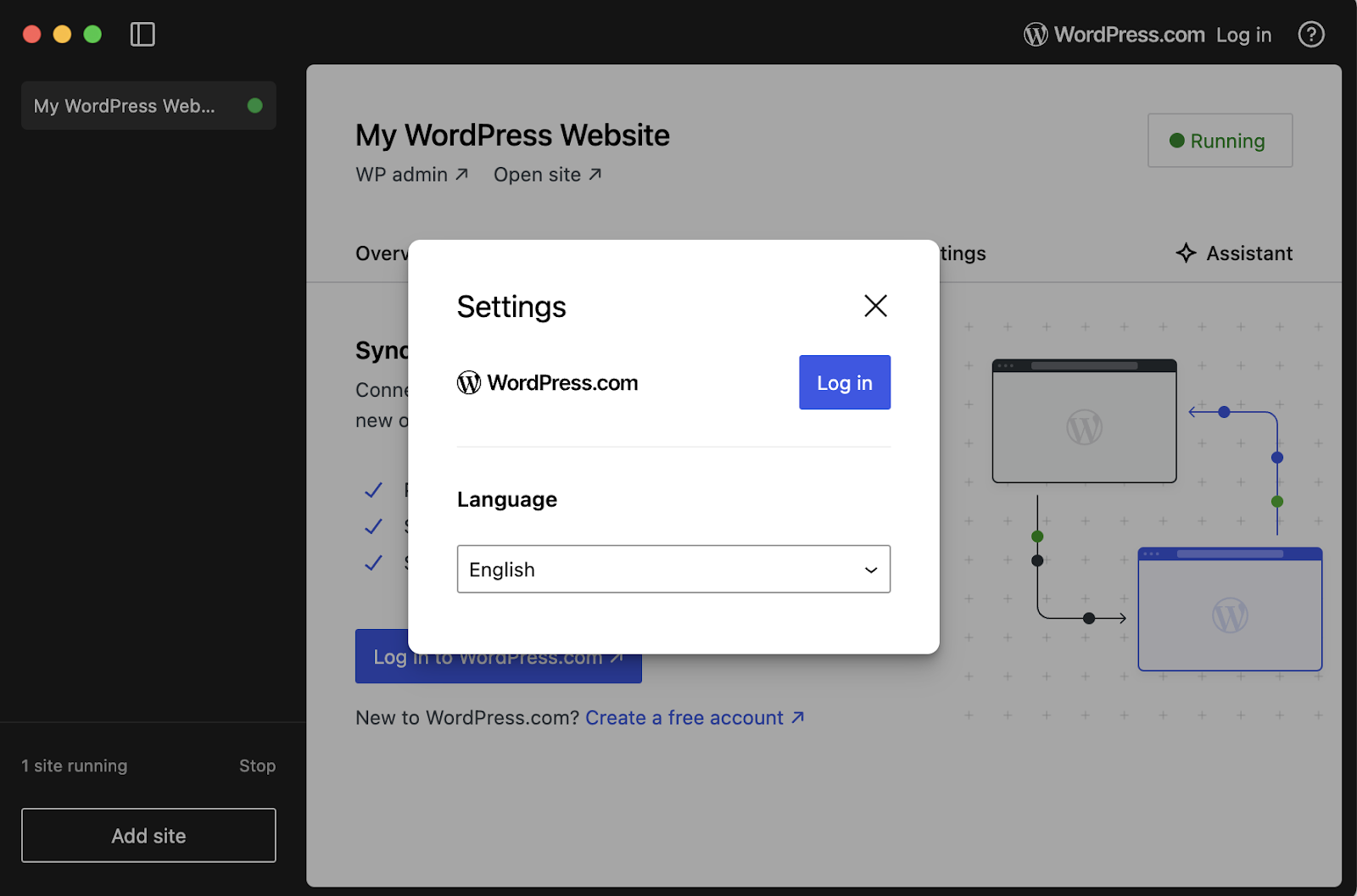Click the WordPress logo inside the Settings dialog
The image size is (1357, 896).
tap(467, 382)
